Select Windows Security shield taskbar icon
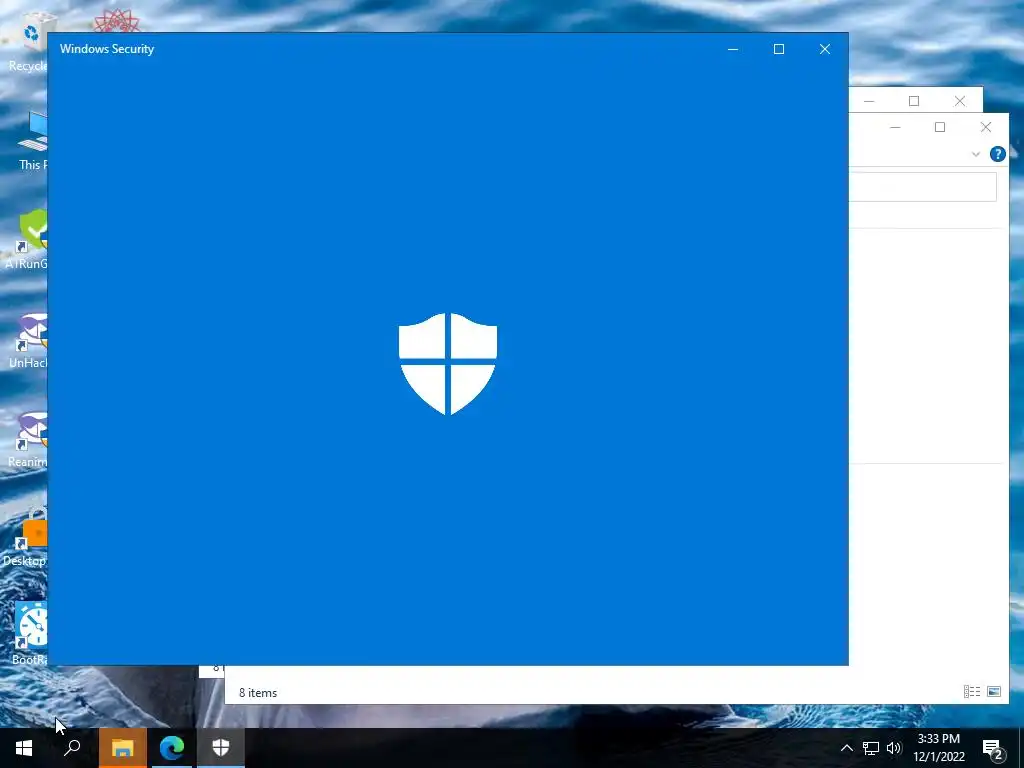Image resolution: width=1024 pixels, height=768 pixels. (221, 748)
